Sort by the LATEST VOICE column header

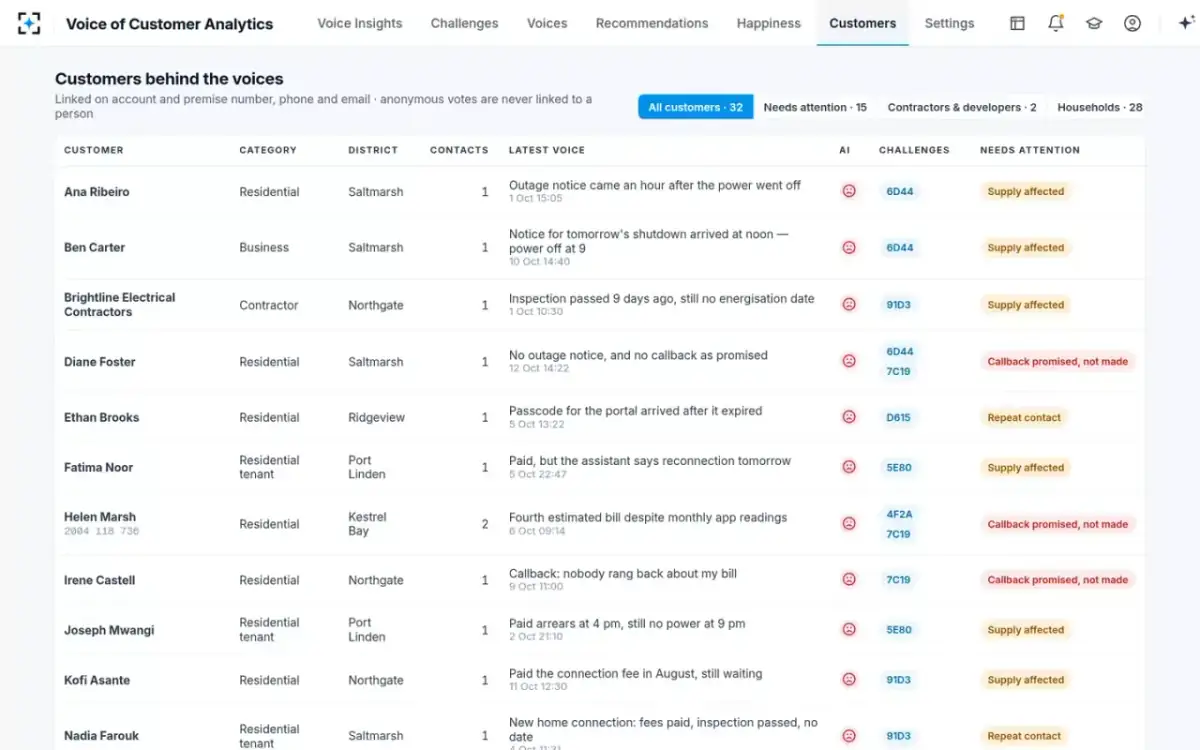click(x=547, y=150)
